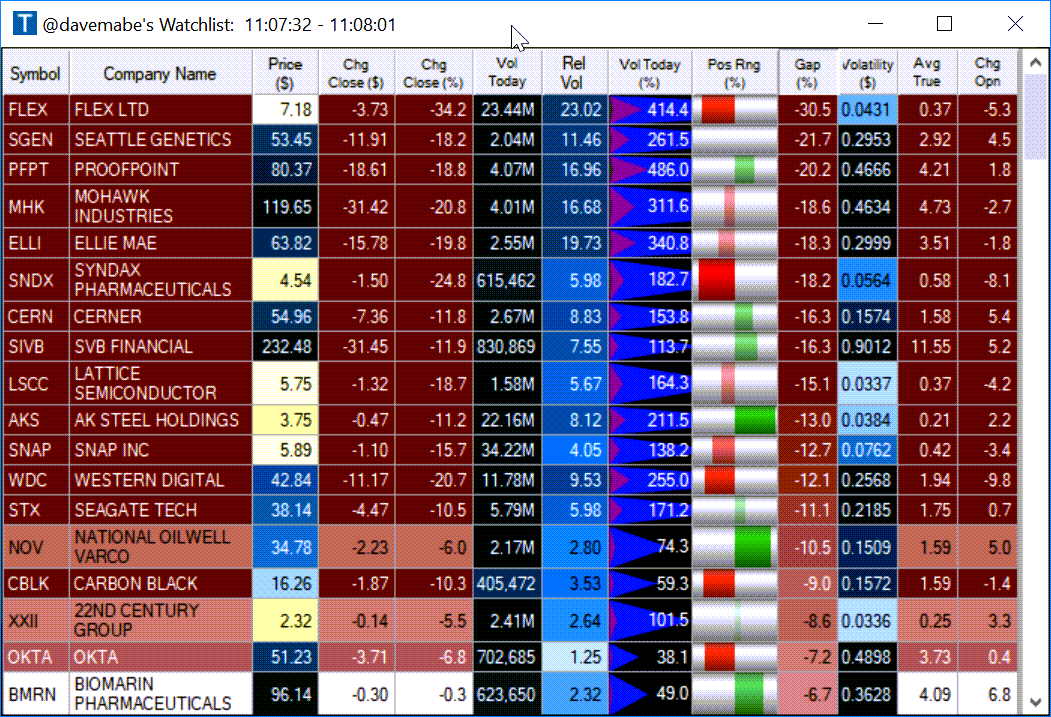Select the SGEN symbol cell

pos(36,139)
